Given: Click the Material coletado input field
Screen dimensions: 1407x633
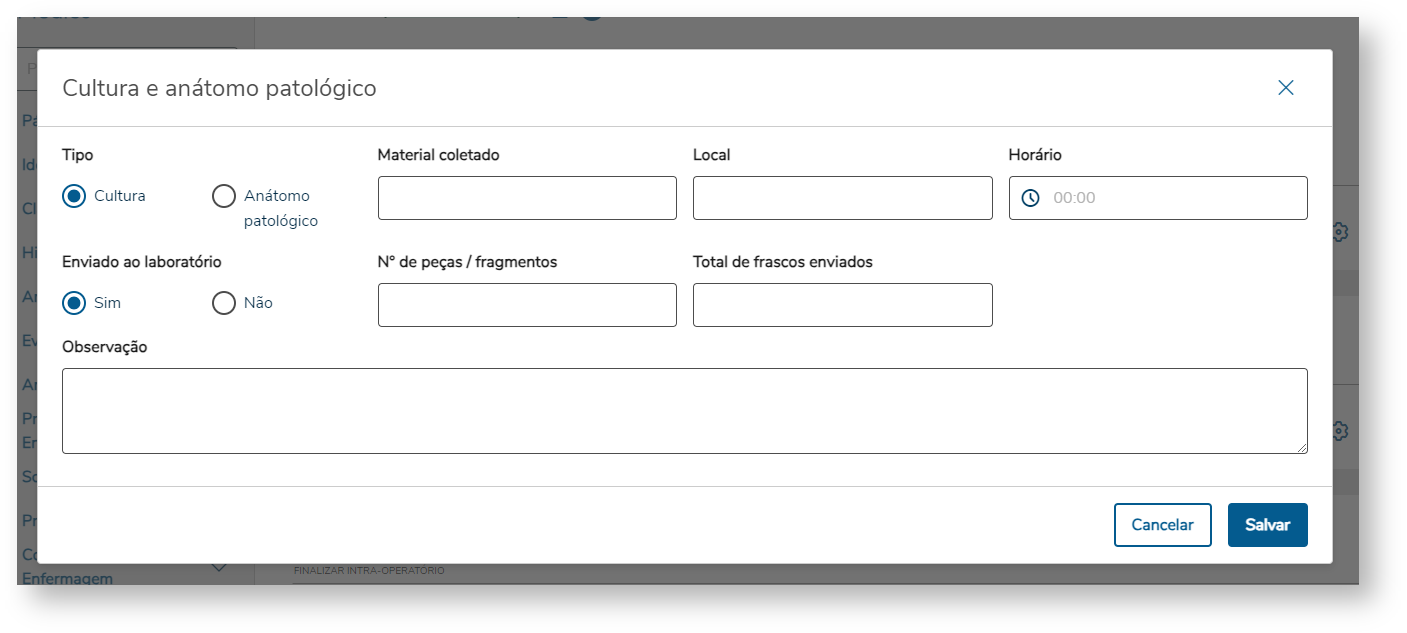Looking at the screenshot, I should pos(527,198).
